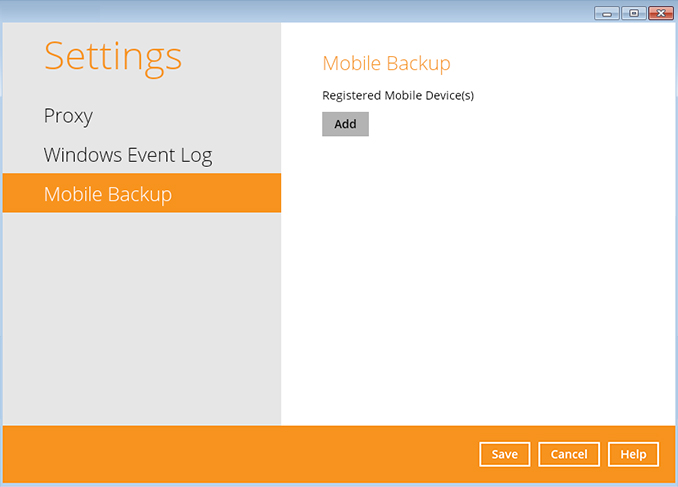Viewport: 678px width, 487px height.
Task: Click empty gray sidebar area below Mobile Backup
Action: point(140,320)
